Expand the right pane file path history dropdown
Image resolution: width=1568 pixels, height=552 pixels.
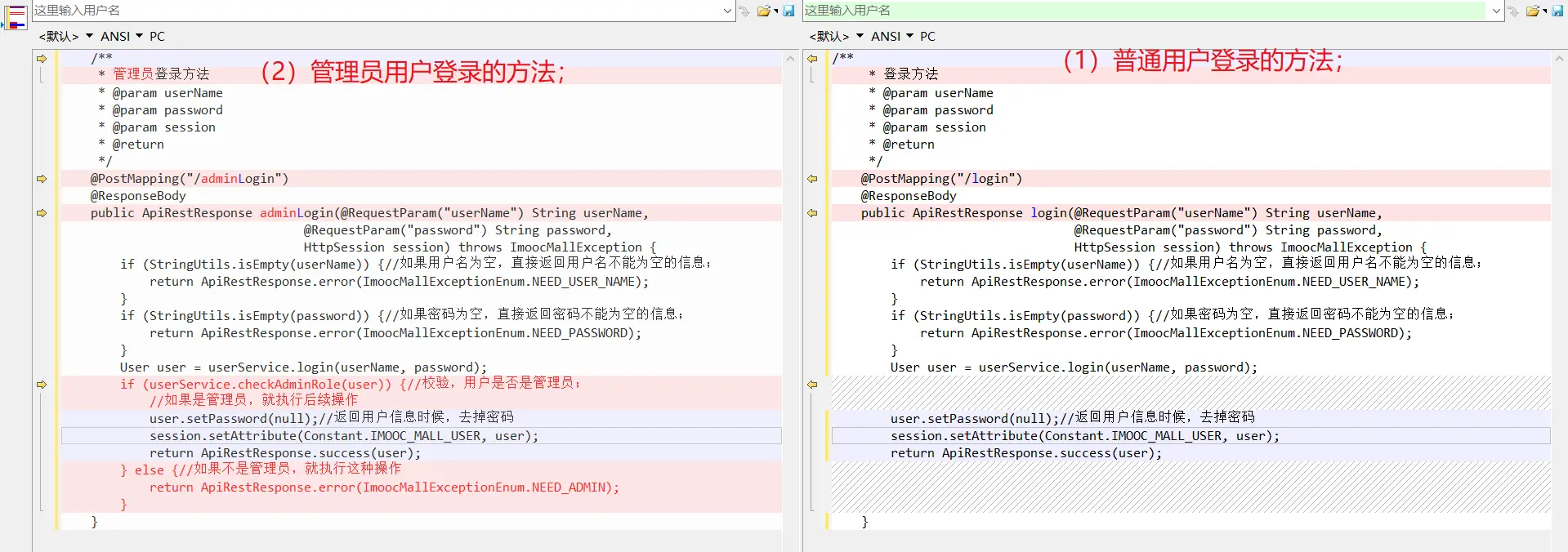(x=1496, y=11)
